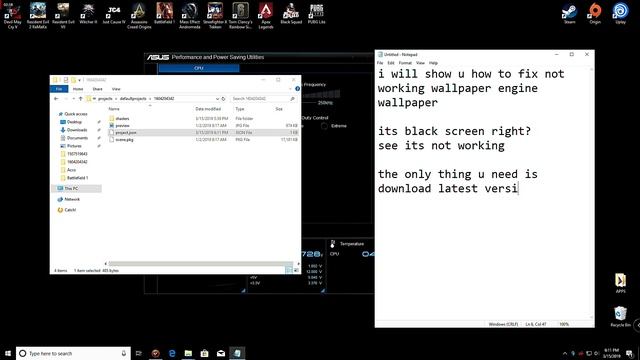
Task: Select This PC in navigation pane
Action: (71, 188)
